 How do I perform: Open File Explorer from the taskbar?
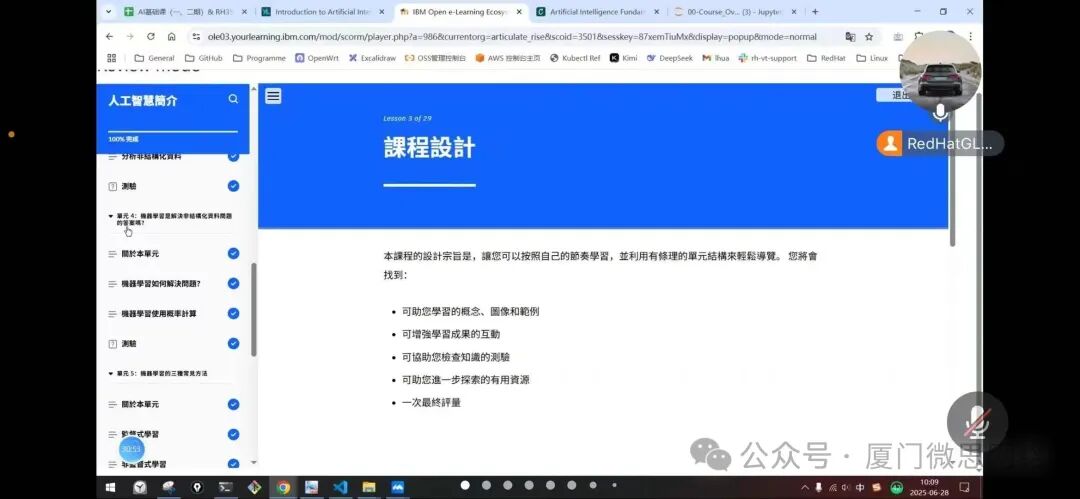click(x=369, y=487)
